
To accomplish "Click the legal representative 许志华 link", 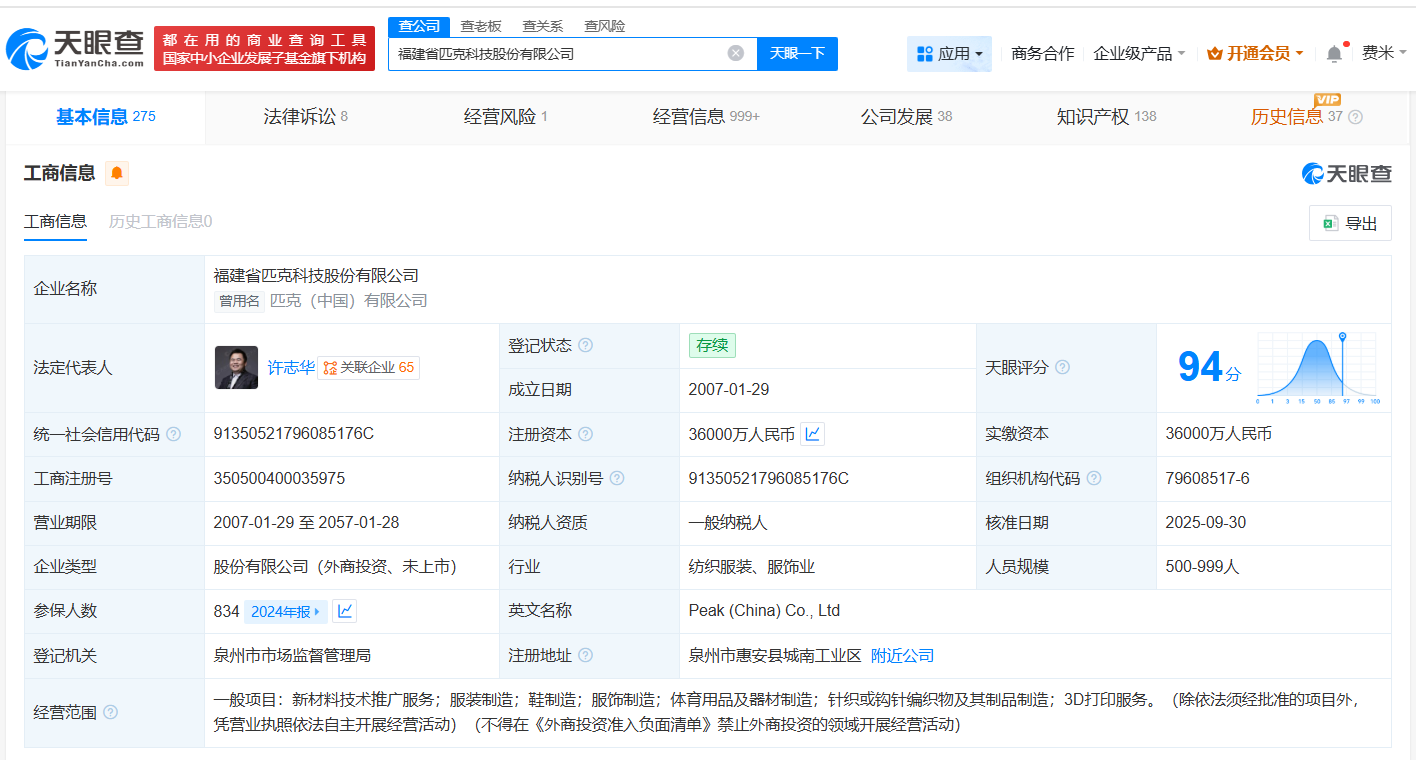I will tap(289, 367).
